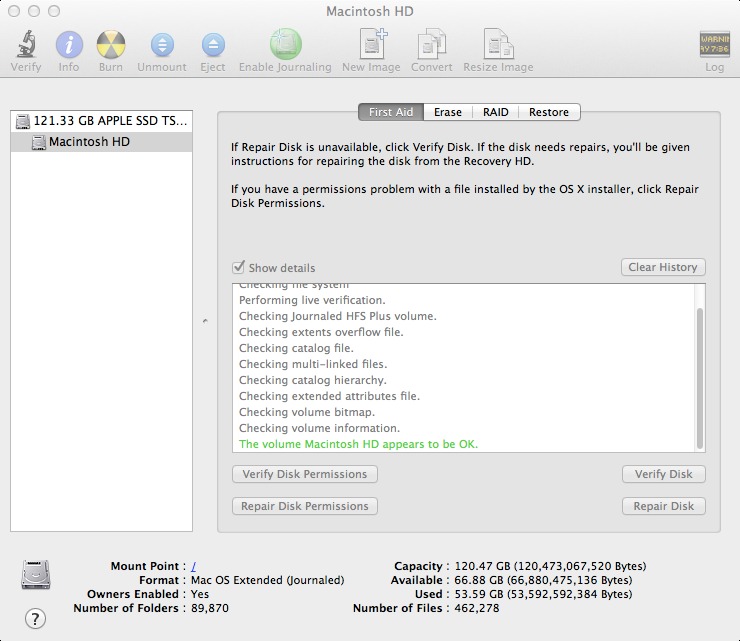This screenshot has height=641, width=740.
Task: Click 'Checking Journaled HFS Plus volume.' line
Action: (338, 316)
